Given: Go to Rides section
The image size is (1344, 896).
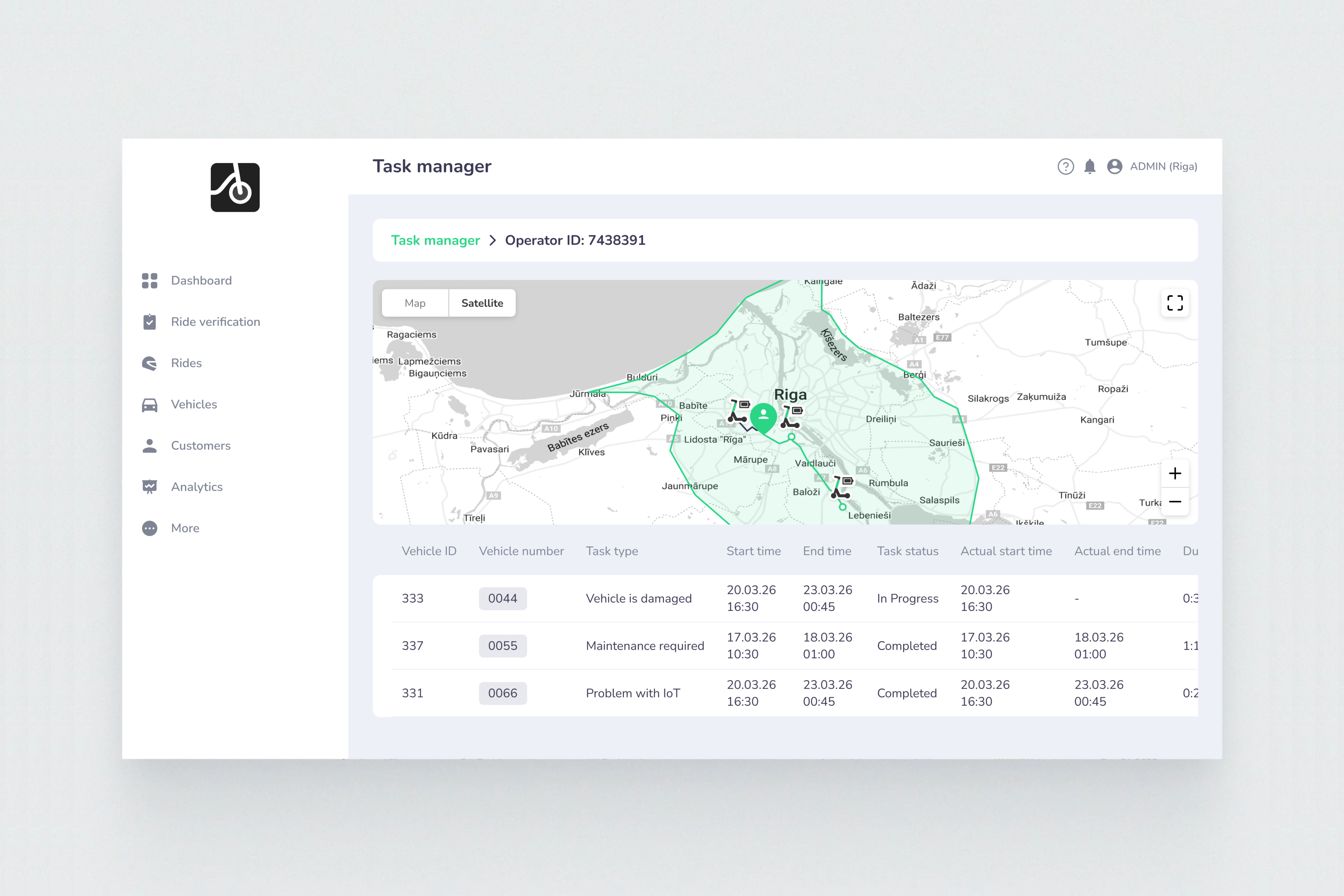Looking at the screenshot, I should pos(186,364).
